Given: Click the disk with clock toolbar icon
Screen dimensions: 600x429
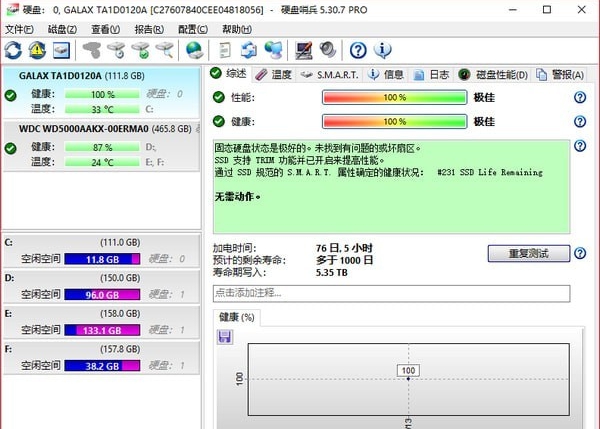Looking at the screenshot, I should [x=116, y=50].
